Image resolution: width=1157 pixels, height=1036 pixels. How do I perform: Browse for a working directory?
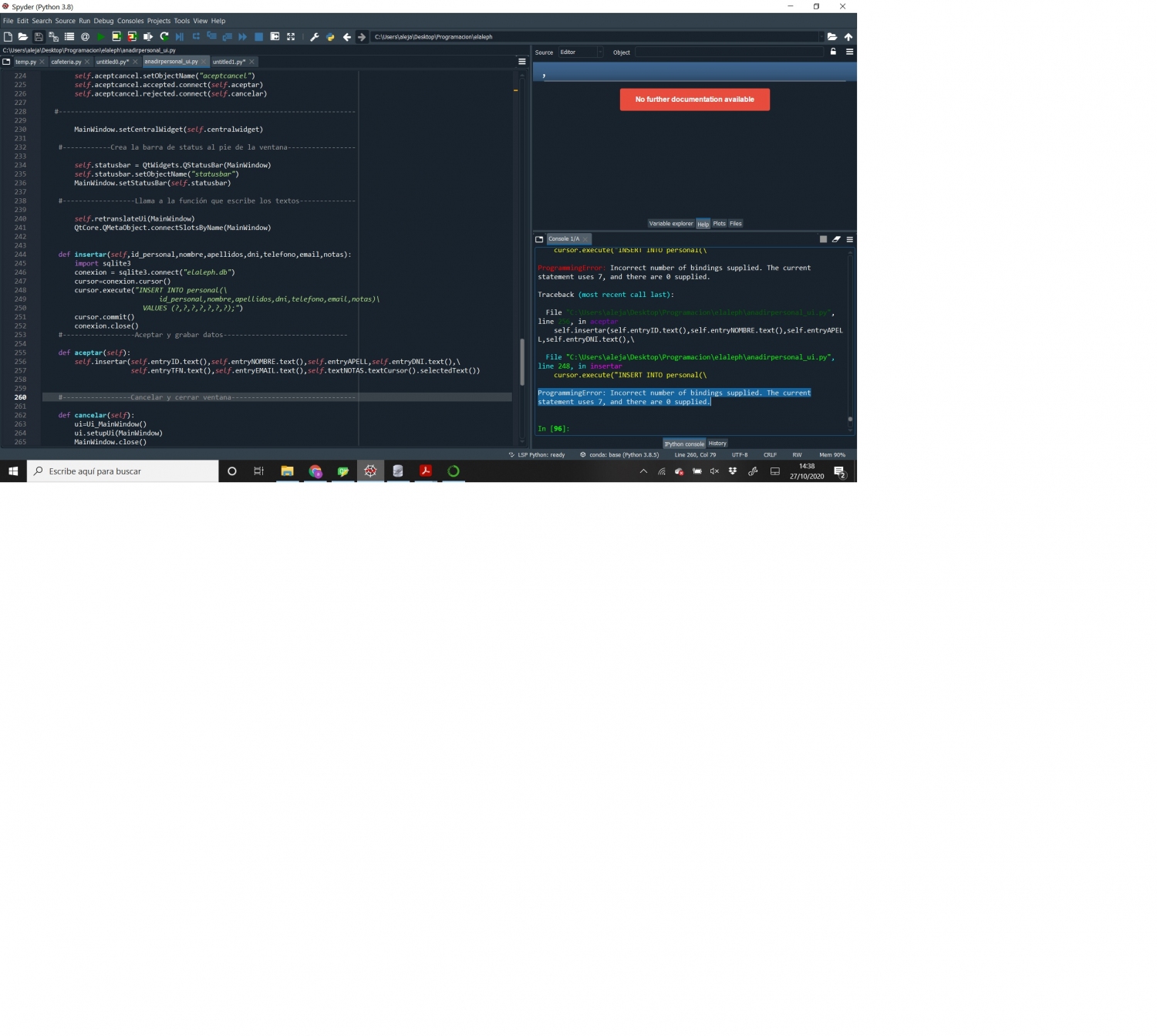click(x=832, y=36)
